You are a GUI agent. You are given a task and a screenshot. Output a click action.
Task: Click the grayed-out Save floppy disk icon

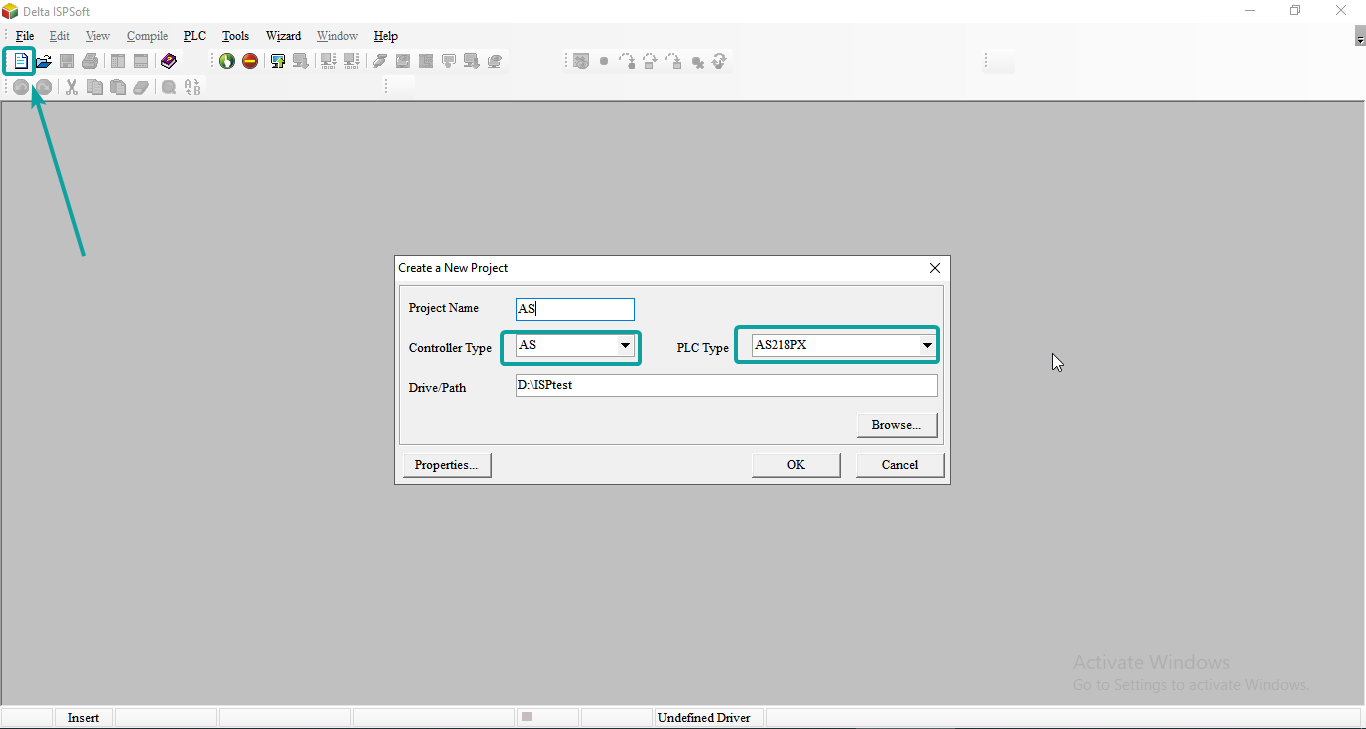67,61
